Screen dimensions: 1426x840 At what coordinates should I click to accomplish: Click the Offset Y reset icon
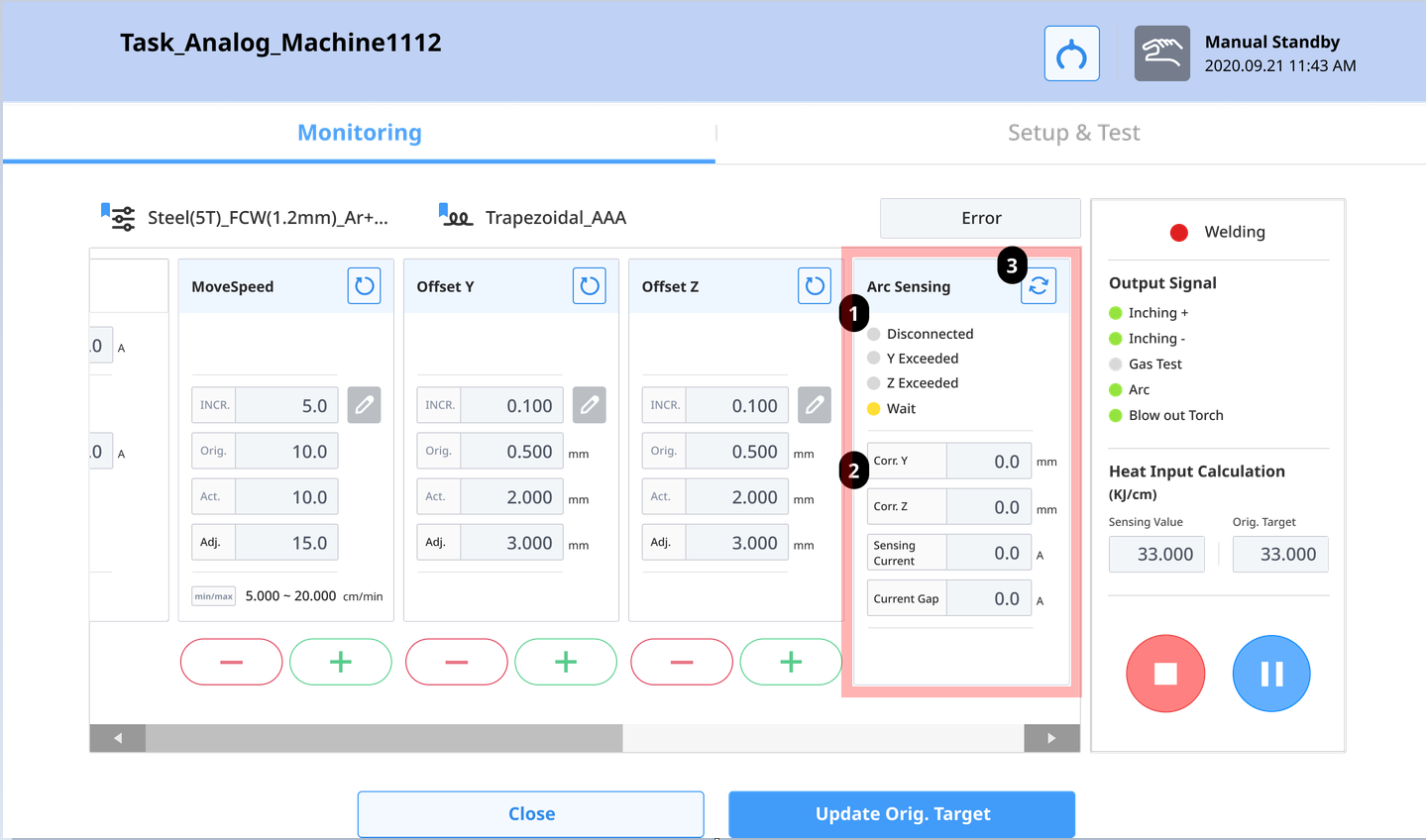click(x=590, y=286)
